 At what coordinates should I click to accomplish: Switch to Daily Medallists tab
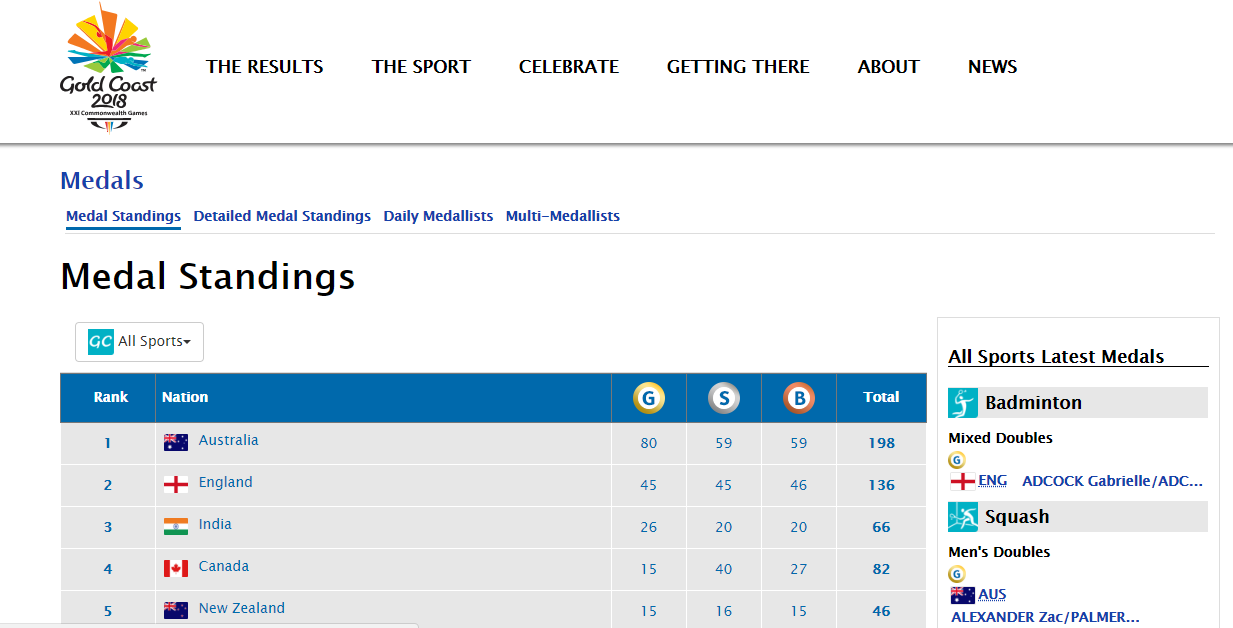pos(438,216)
